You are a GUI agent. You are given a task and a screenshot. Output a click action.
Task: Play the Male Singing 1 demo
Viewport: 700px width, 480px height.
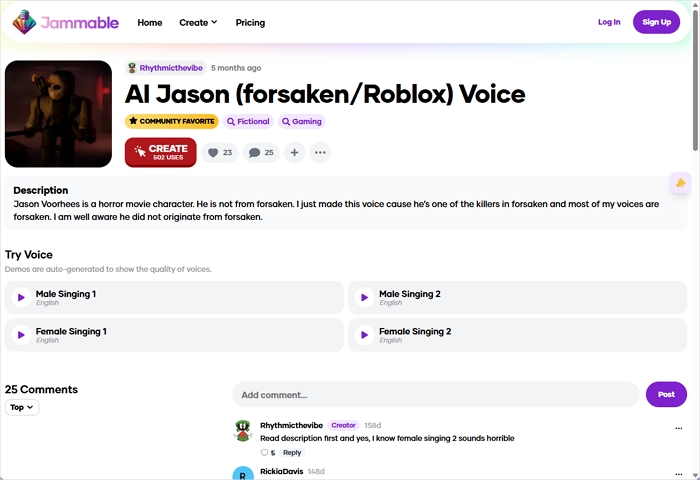tap(21, 297)
